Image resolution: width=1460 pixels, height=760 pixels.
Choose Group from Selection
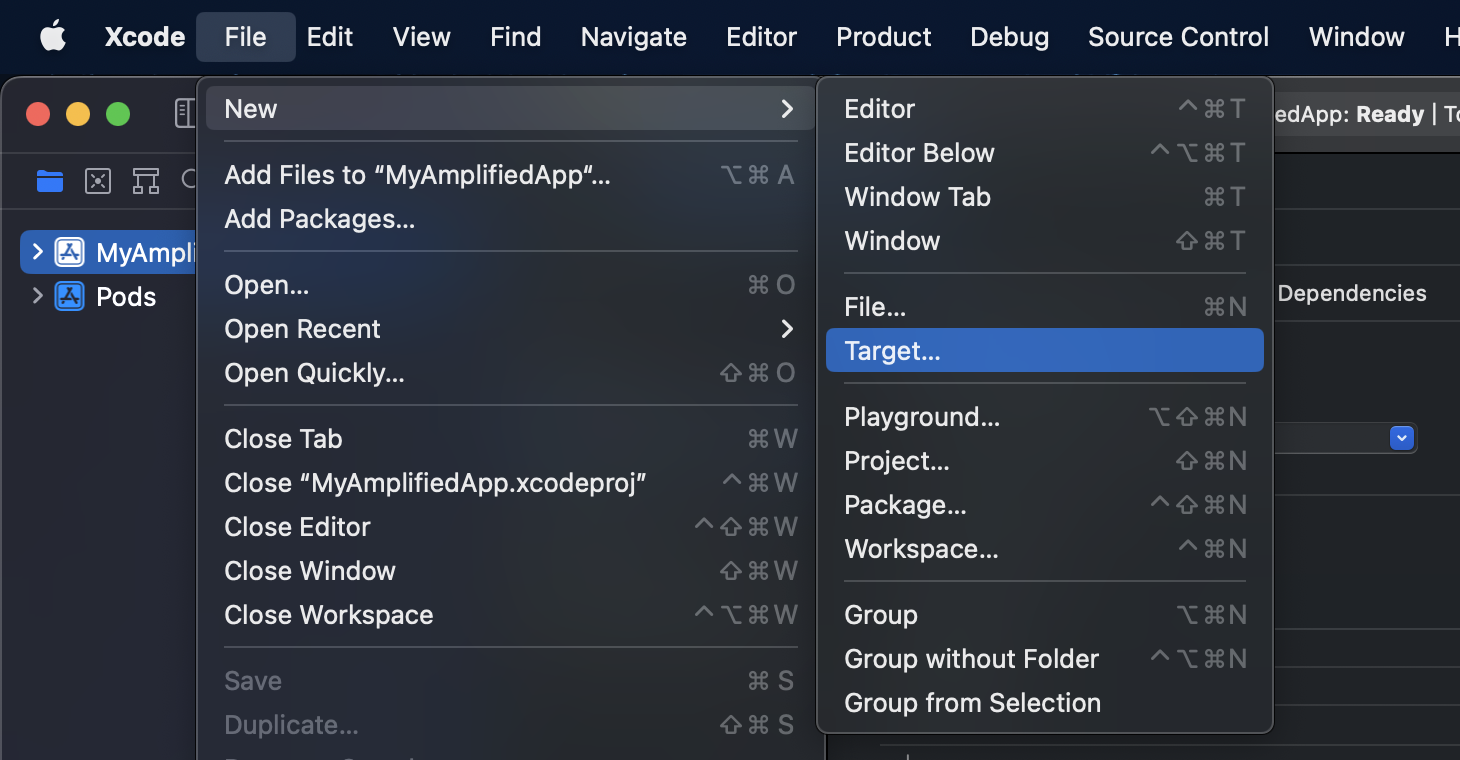[1045, 703]
